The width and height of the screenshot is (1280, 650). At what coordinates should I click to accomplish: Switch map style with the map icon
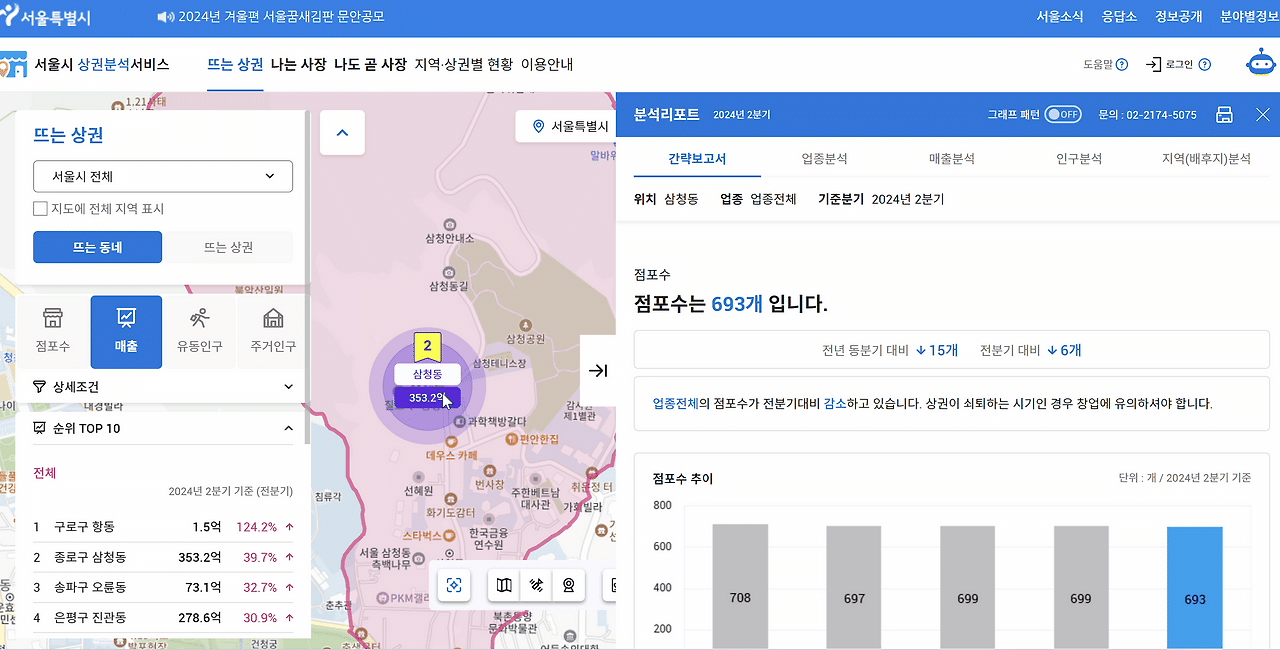(503, 585)
